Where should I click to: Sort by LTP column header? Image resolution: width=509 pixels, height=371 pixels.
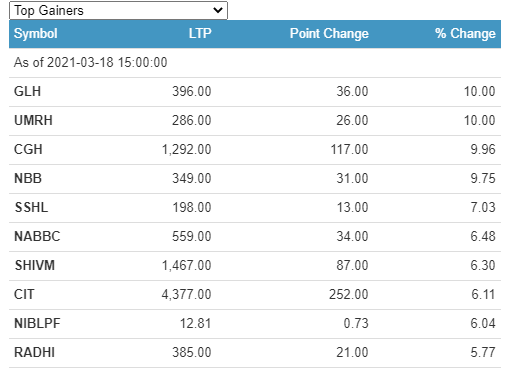pyautogui.click(x=200, y=34)
